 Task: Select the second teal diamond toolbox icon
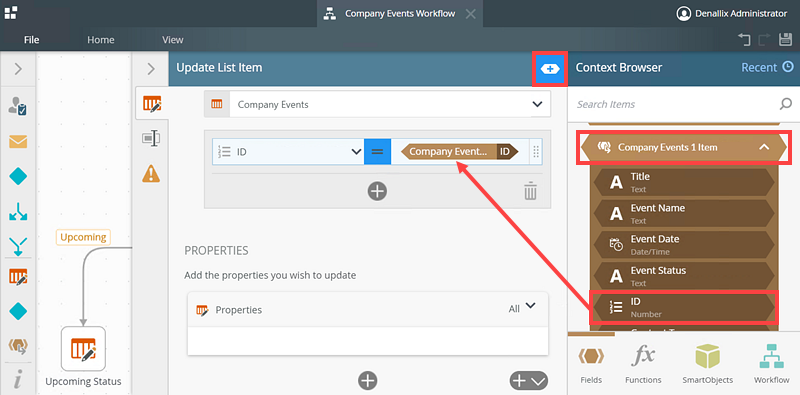[x=18, y=311]
